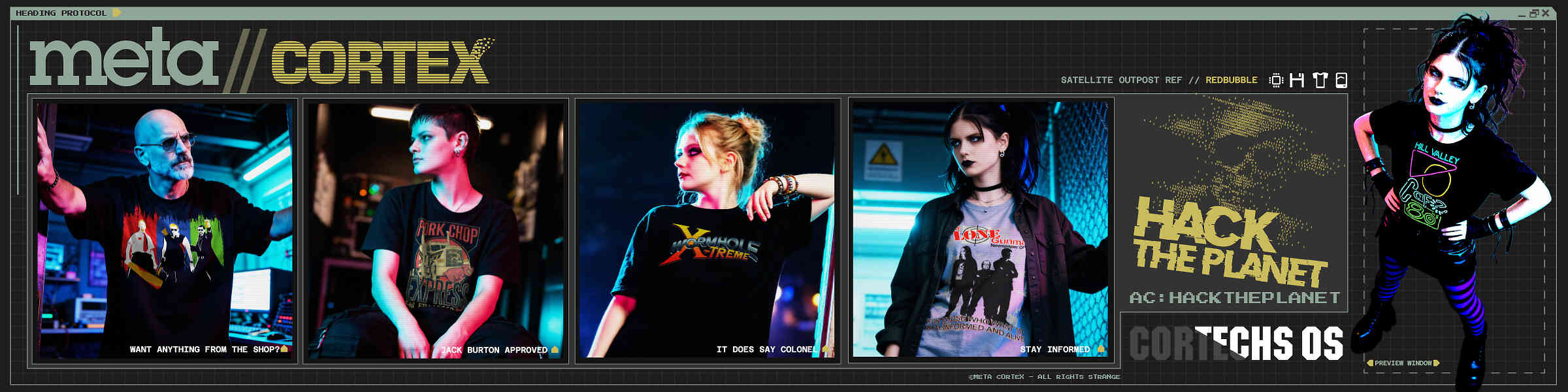Click the yellow marker after 'STAY INFORMED'
Screen dimensions: 1568x392
click(x=1101, y=350)
